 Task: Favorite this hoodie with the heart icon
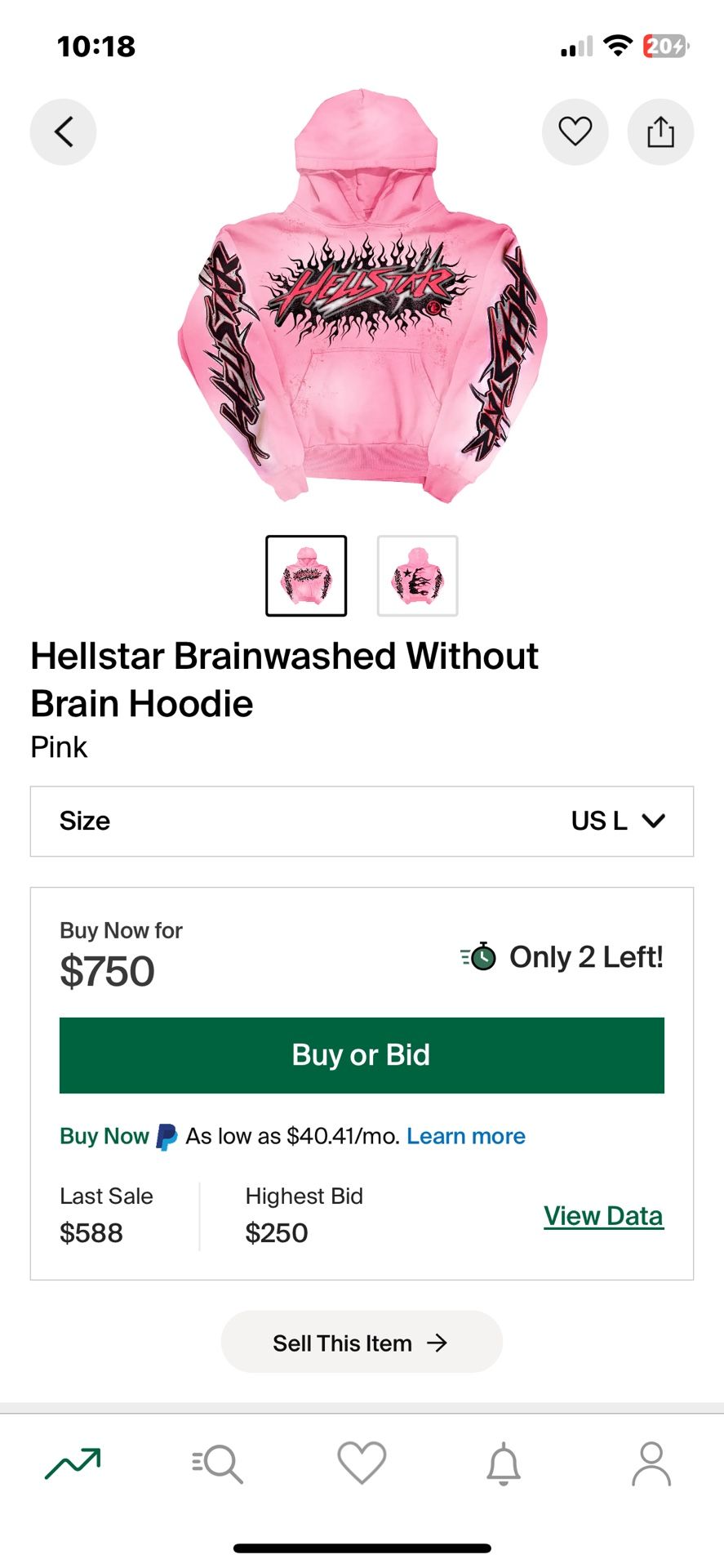tap(575, 131)
